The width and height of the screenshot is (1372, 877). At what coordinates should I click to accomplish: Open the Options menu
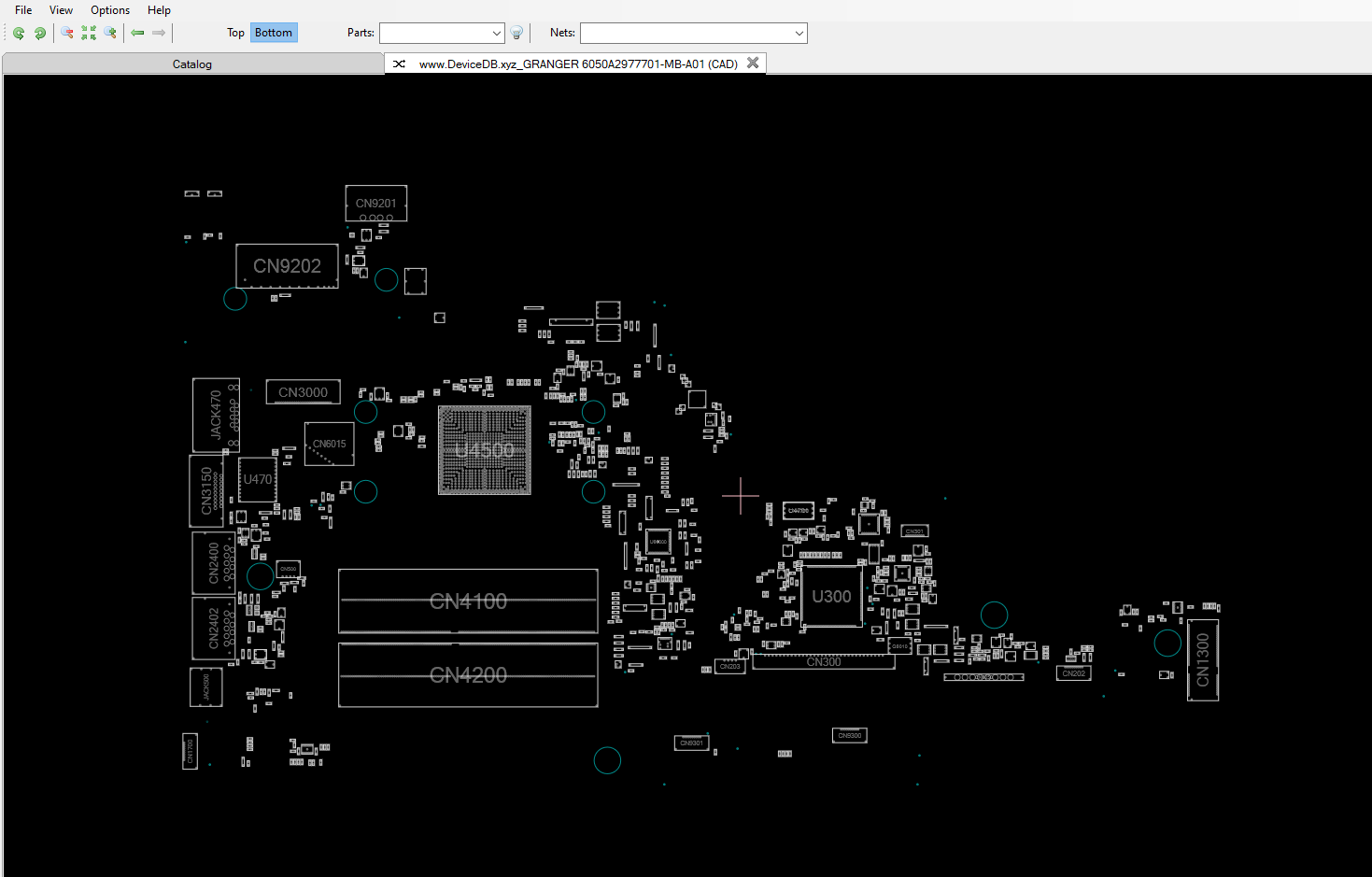[x=110, y=10]
